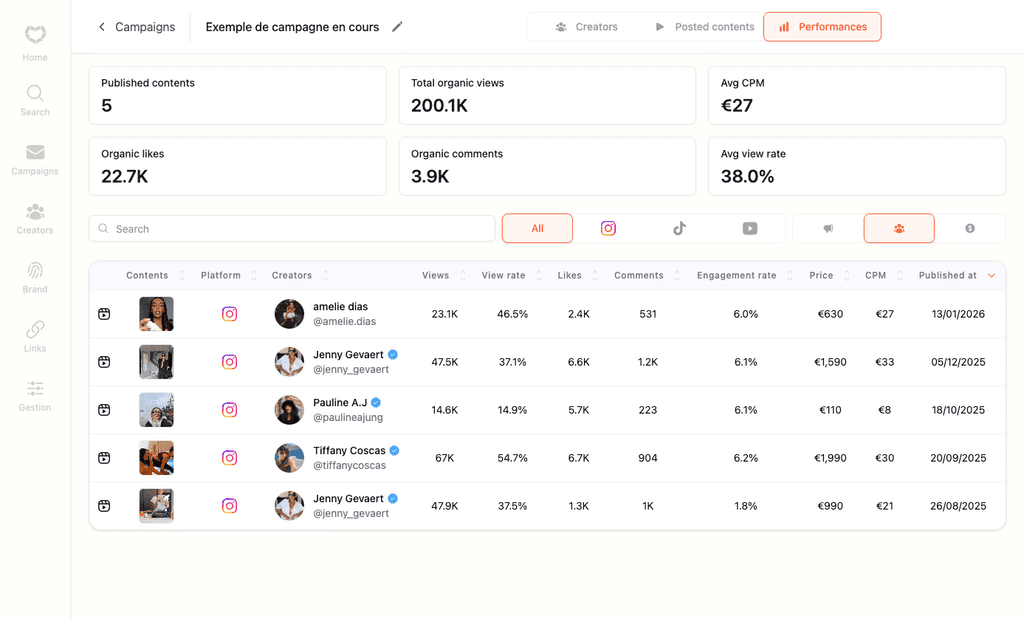Switch to the Creators tab
The image size is (1024, 619).
point(586,27)
